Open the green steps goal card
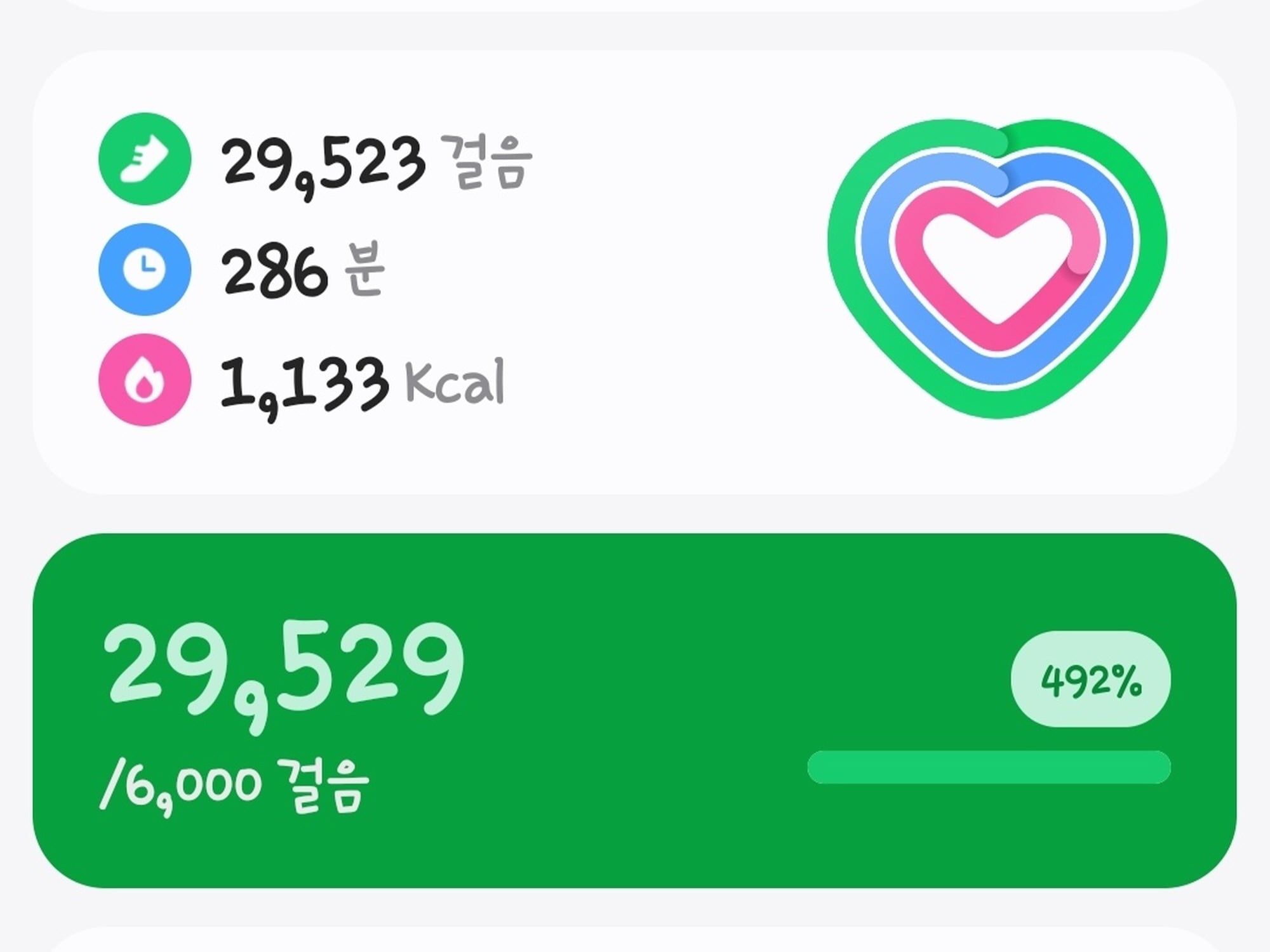The width and height of the screenshot is (1270, 952). click(634, 710)
